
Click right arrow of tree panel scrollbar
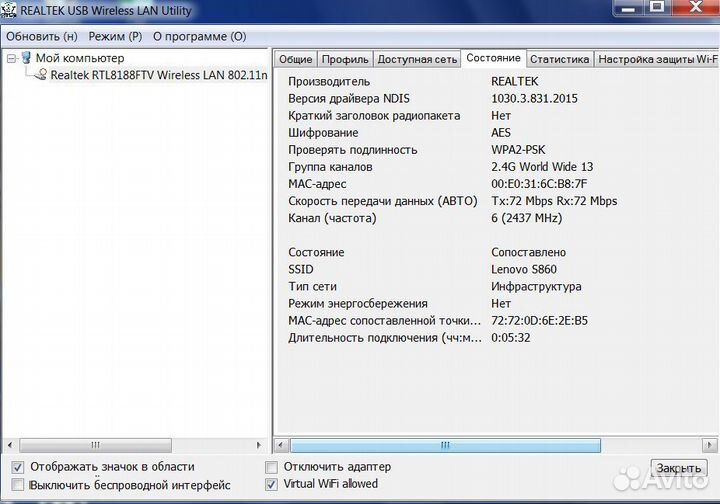(x=259, y=445)
